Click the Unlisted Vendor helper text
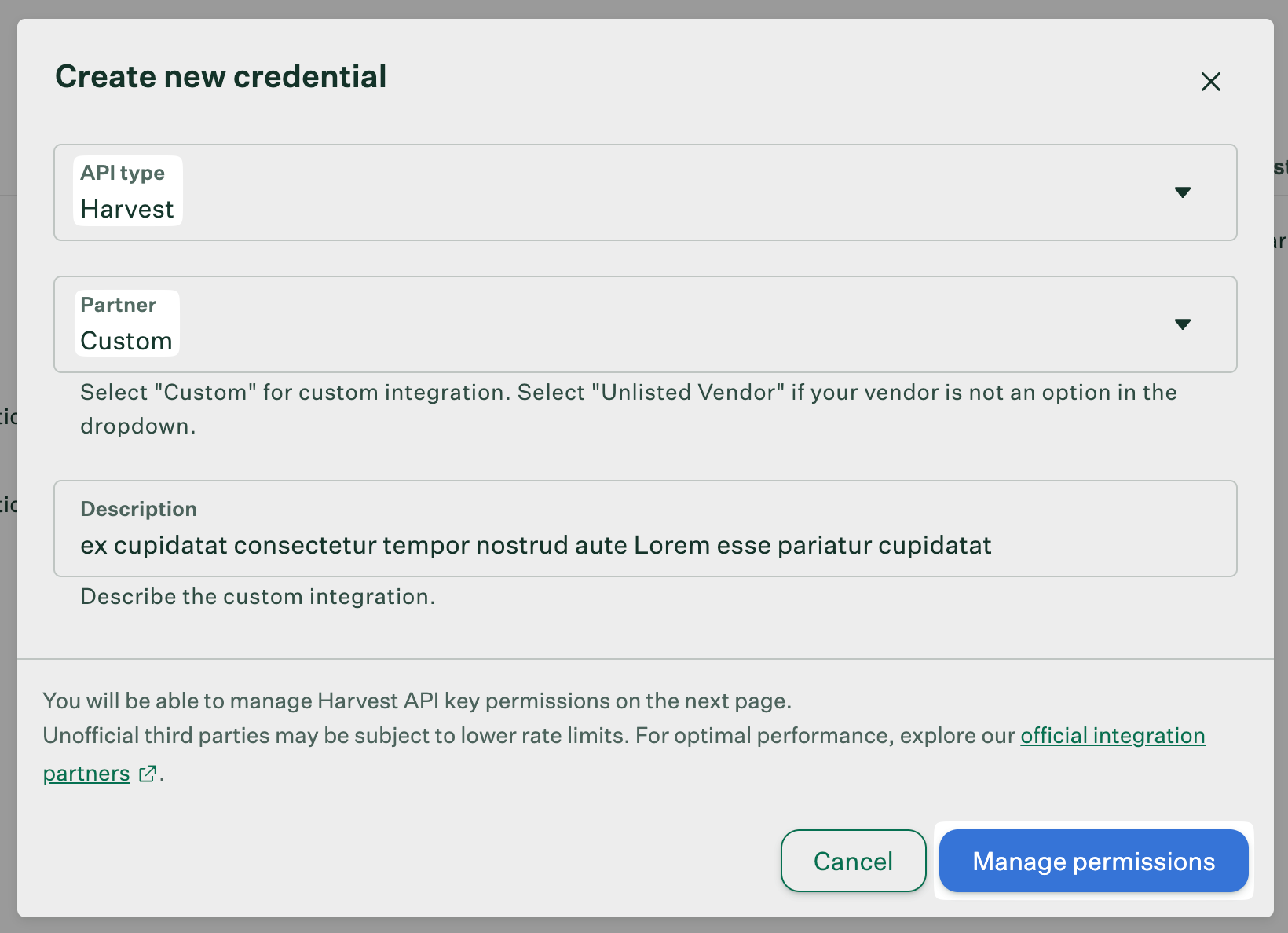This screenshot has height=933, width=1288. [628, 393]
